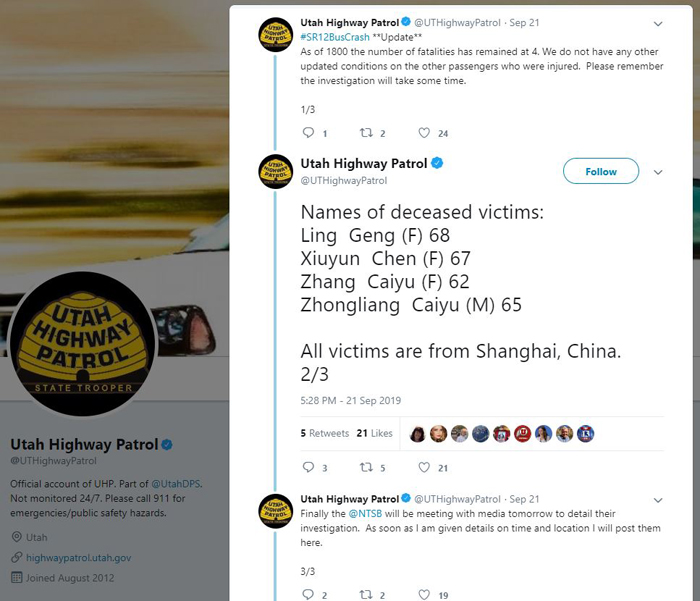This screenshot has width=700, height=601.
Task: Visit highwaypatrol.utah.gov website link
Action: pos(79,558)
